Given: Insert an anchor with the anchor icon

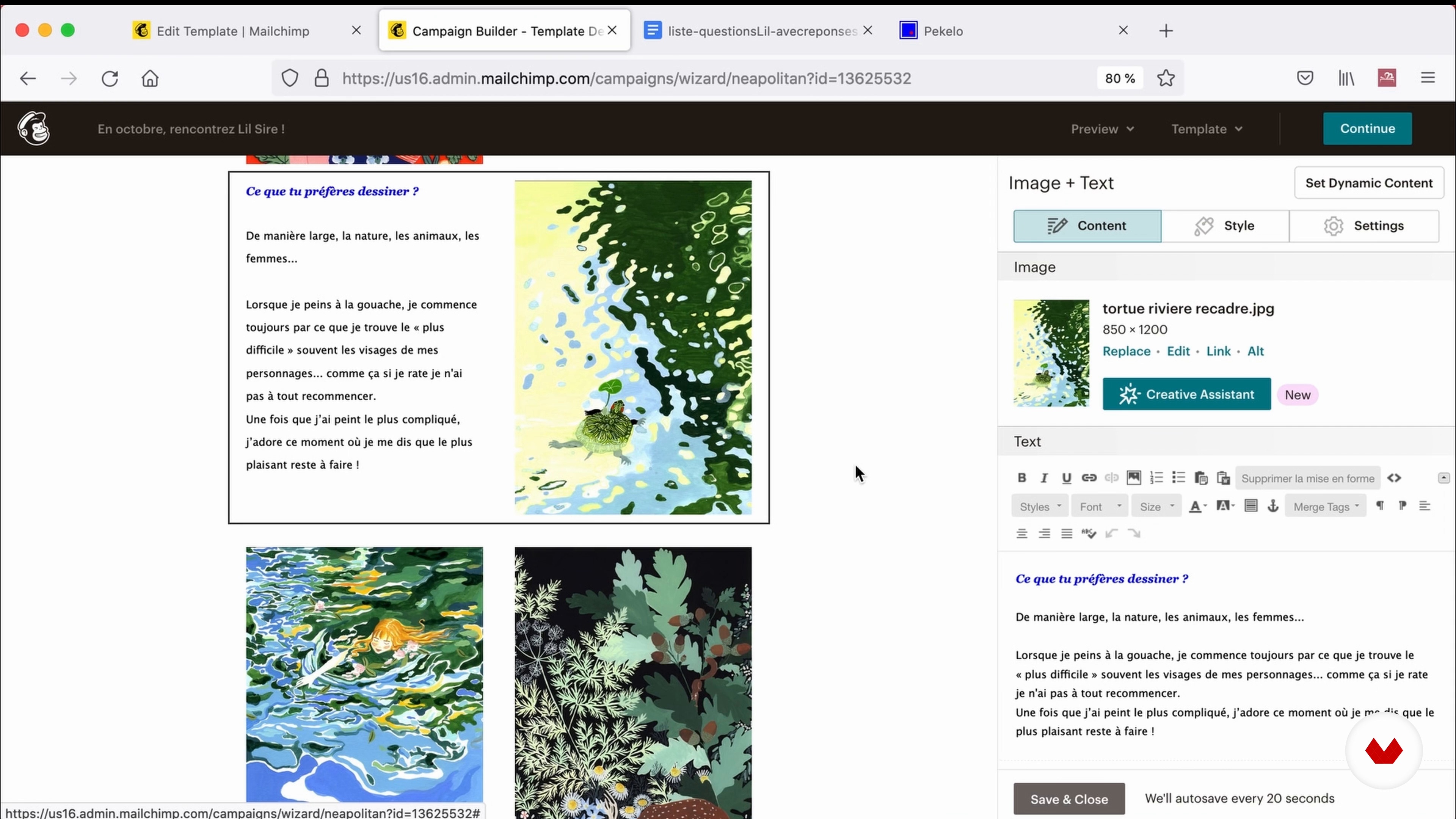Looking at the screenshot, I should click(1273, 506).
